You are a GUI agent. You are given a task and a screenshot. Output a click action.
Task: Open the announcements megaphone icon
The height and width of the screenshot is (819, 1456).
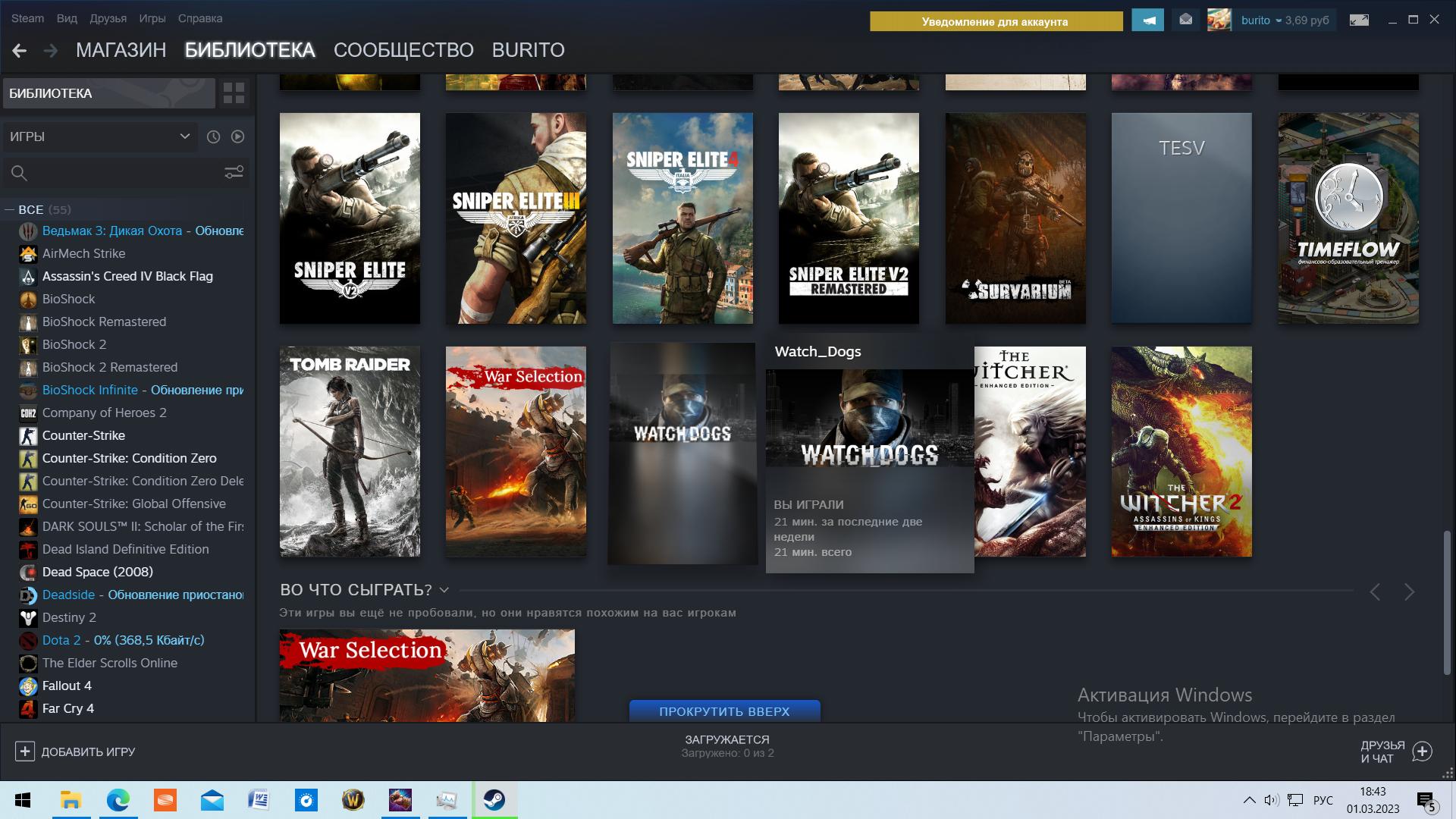[1147, 20]
